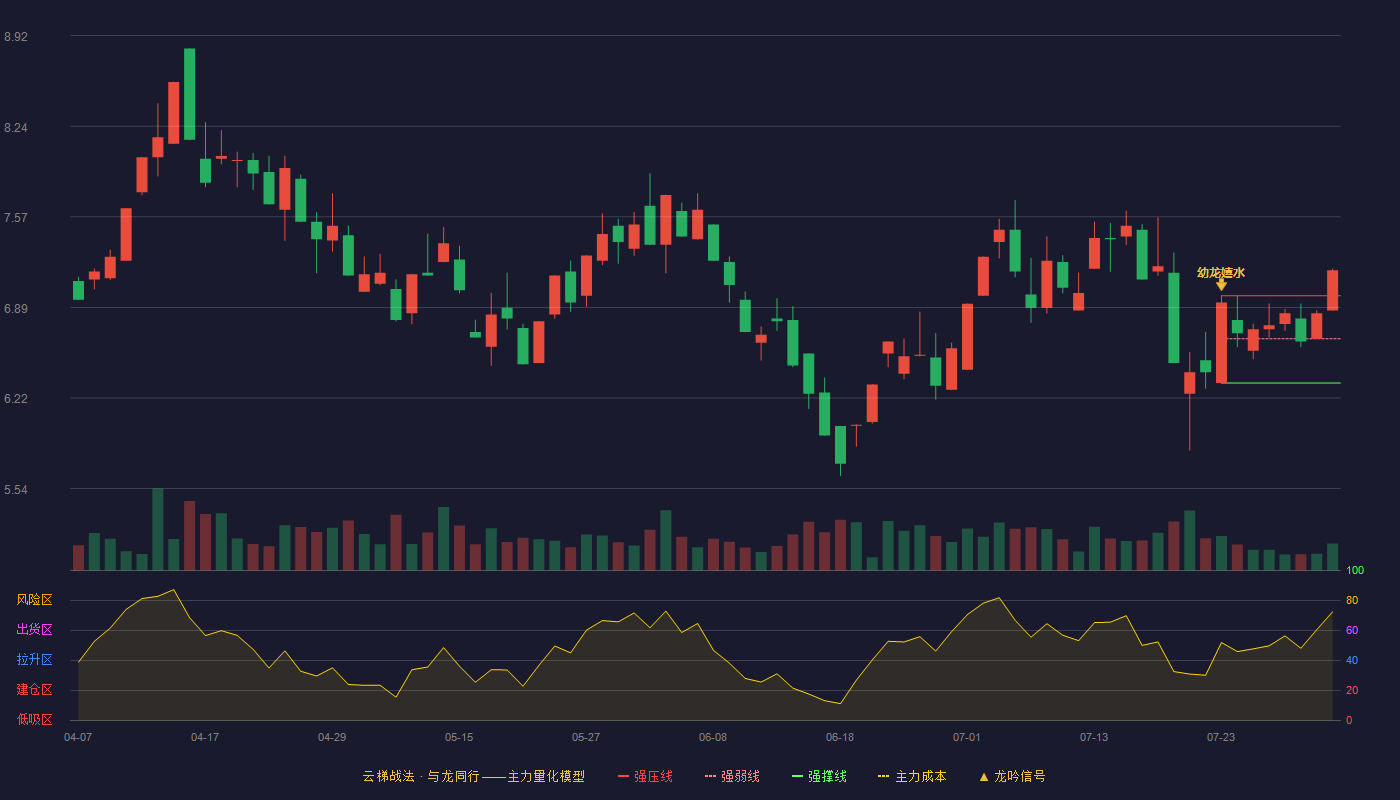Click the 出货区 zone label
Image resolution: width=1400 pixels, height=800 pixels.
[x=34, y=630]
